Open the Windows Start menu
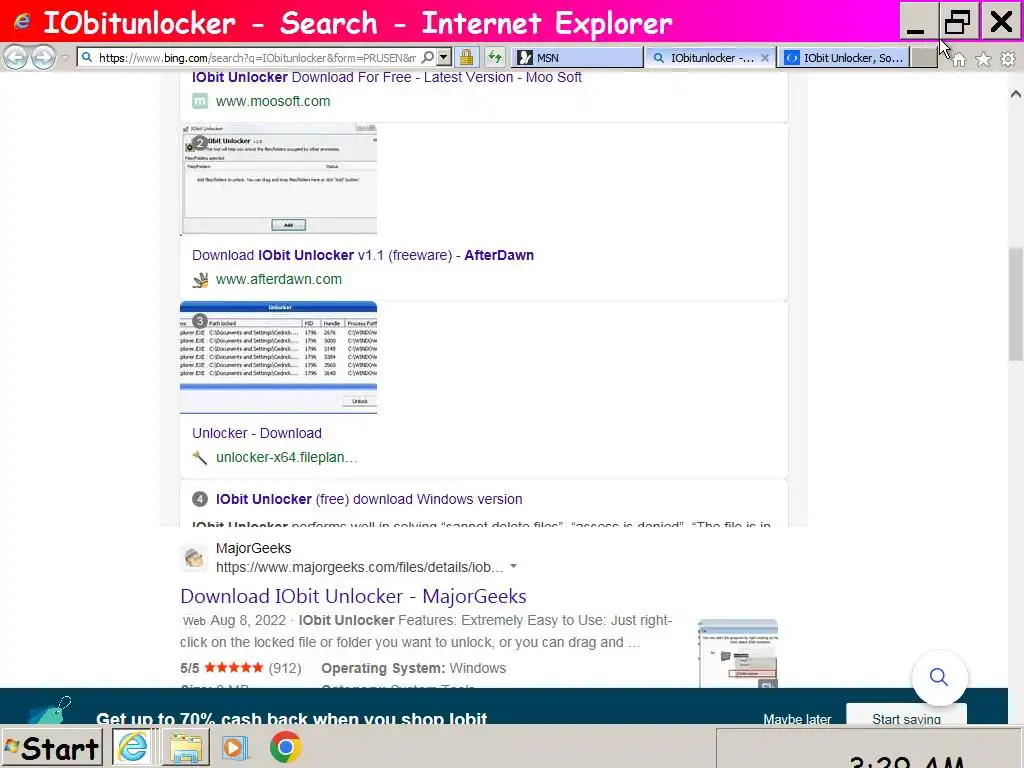1024x768 pixels. point(52,748)
